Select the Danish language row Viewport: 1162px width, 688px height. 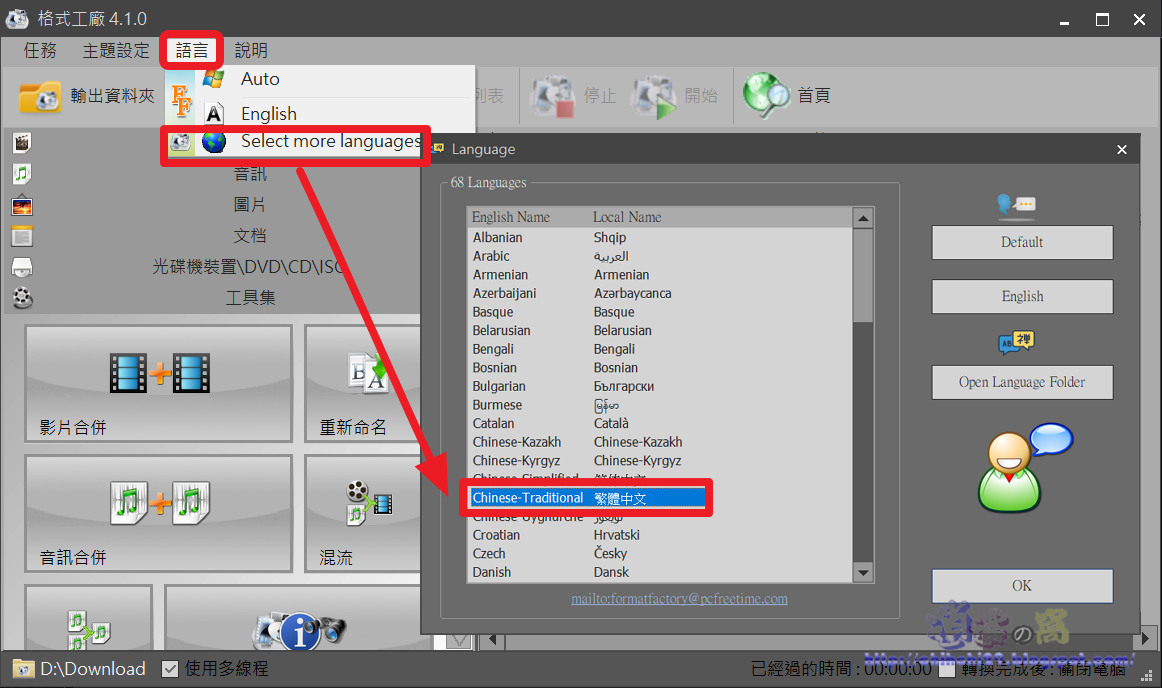pyautogui.click(x=661, y=572)
